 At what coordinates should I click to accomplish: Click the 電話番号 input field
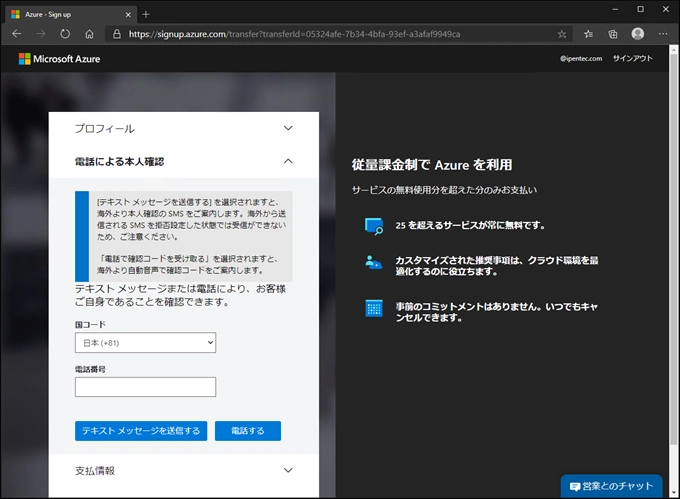tap(145, 387)
